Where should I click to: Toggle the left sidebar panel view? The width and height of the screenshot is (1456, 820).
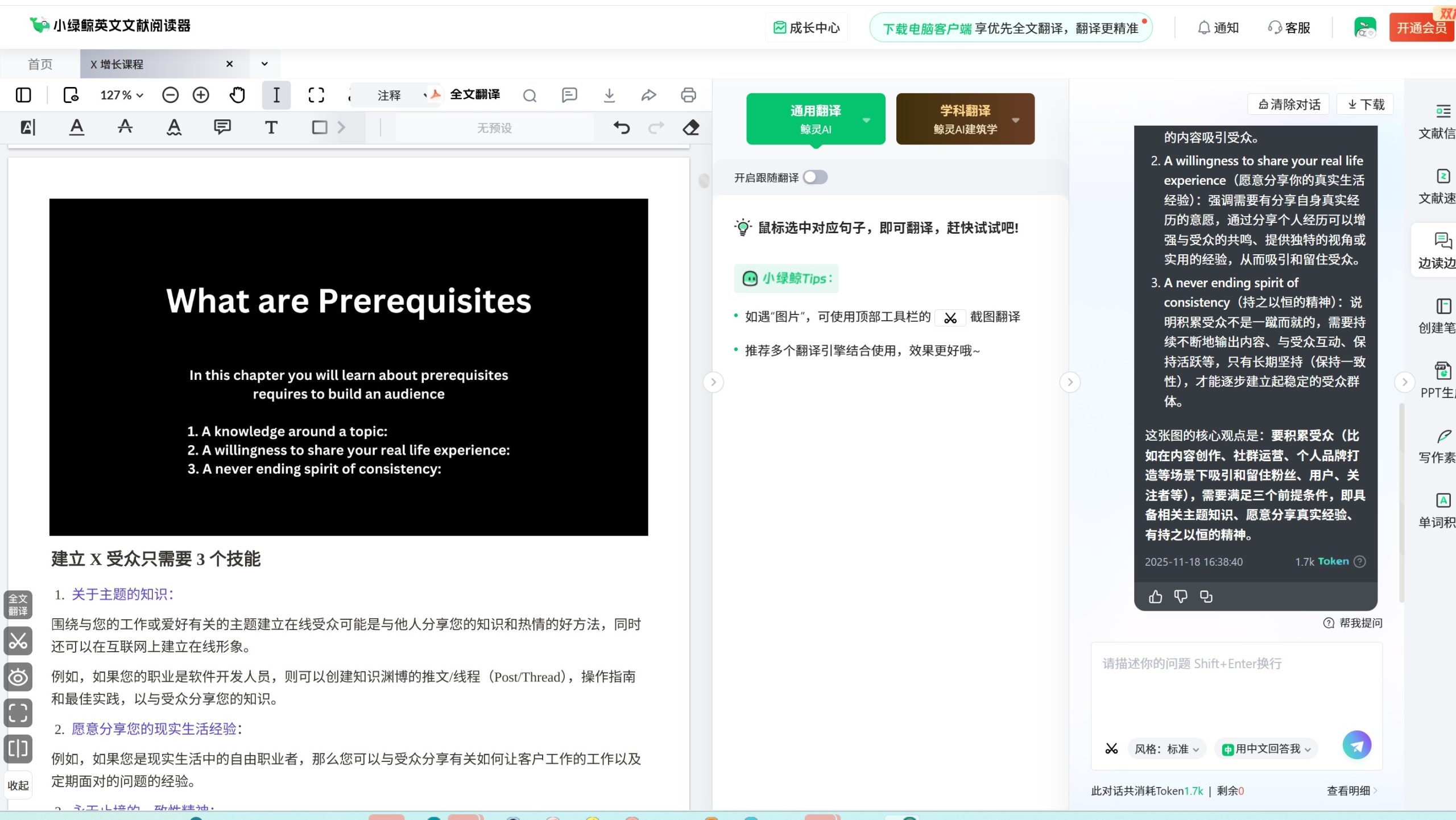click(22, 95)
